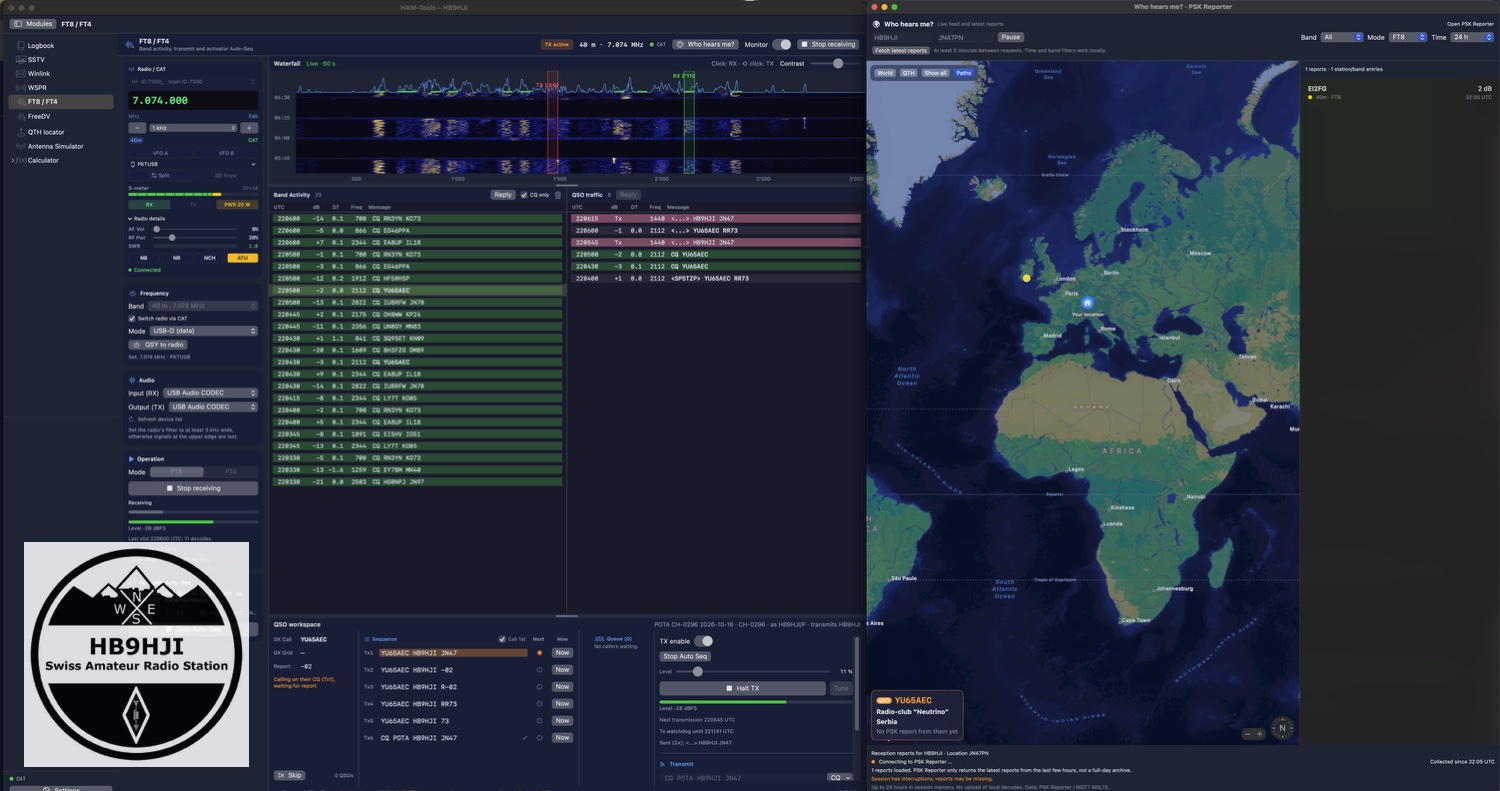Click the Halt TX button
This screenshot has height=791, width=1500.
(x=742, y=688)
